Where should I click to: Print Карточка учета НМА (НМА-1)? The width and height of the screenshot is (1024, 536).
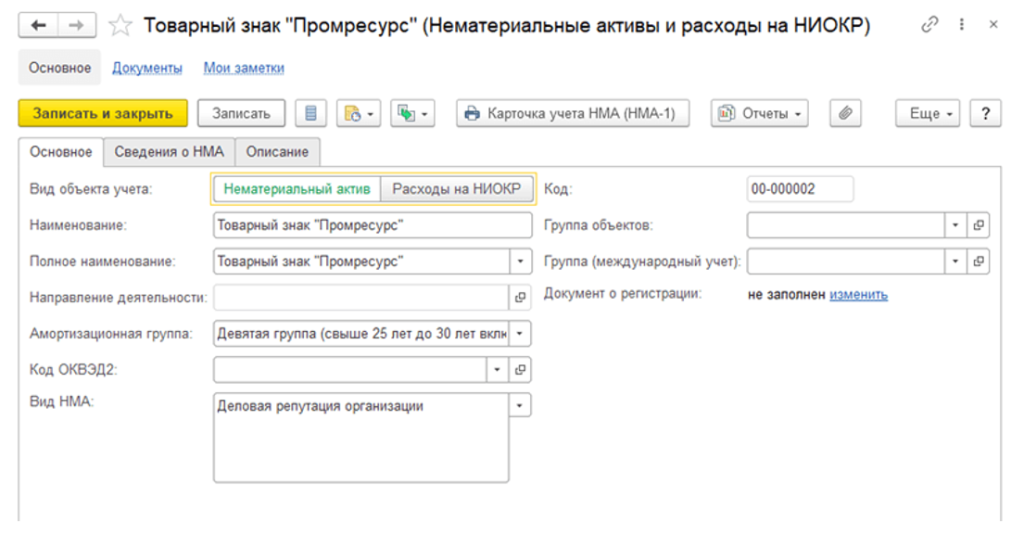point(574,114)
